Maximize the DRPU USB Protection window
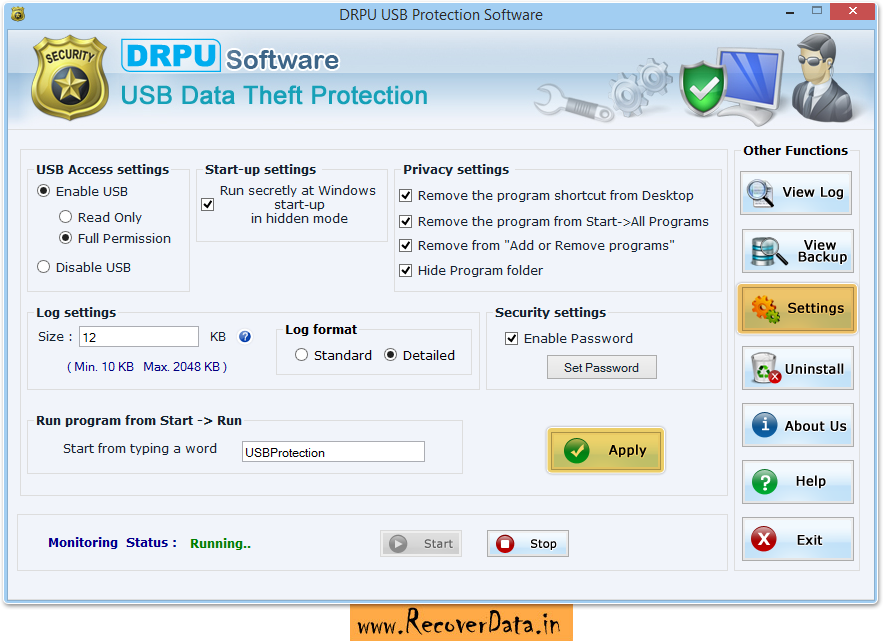 coord(817,11)
